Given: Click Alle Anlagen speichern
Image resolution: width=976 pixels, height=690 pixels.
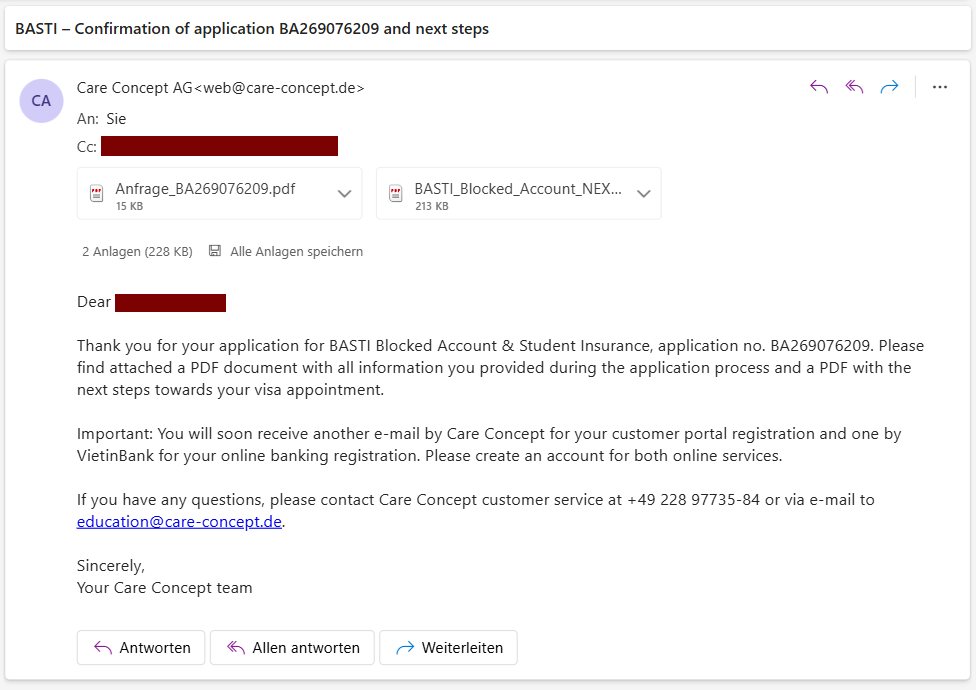Looking at the screenshot, I should click(x=296, y=251).
